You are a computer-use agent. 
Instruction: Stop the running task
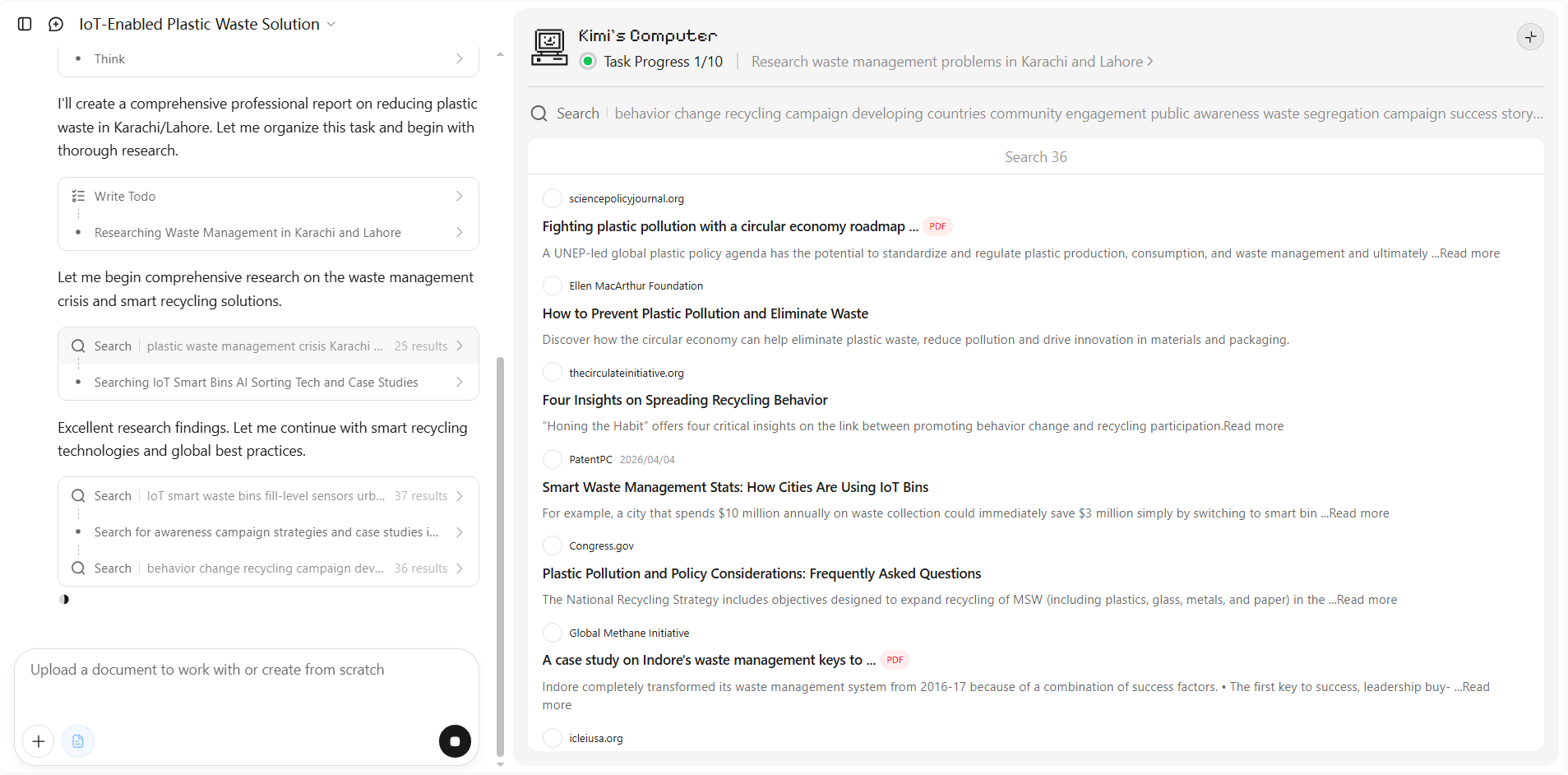pos(455,741)
